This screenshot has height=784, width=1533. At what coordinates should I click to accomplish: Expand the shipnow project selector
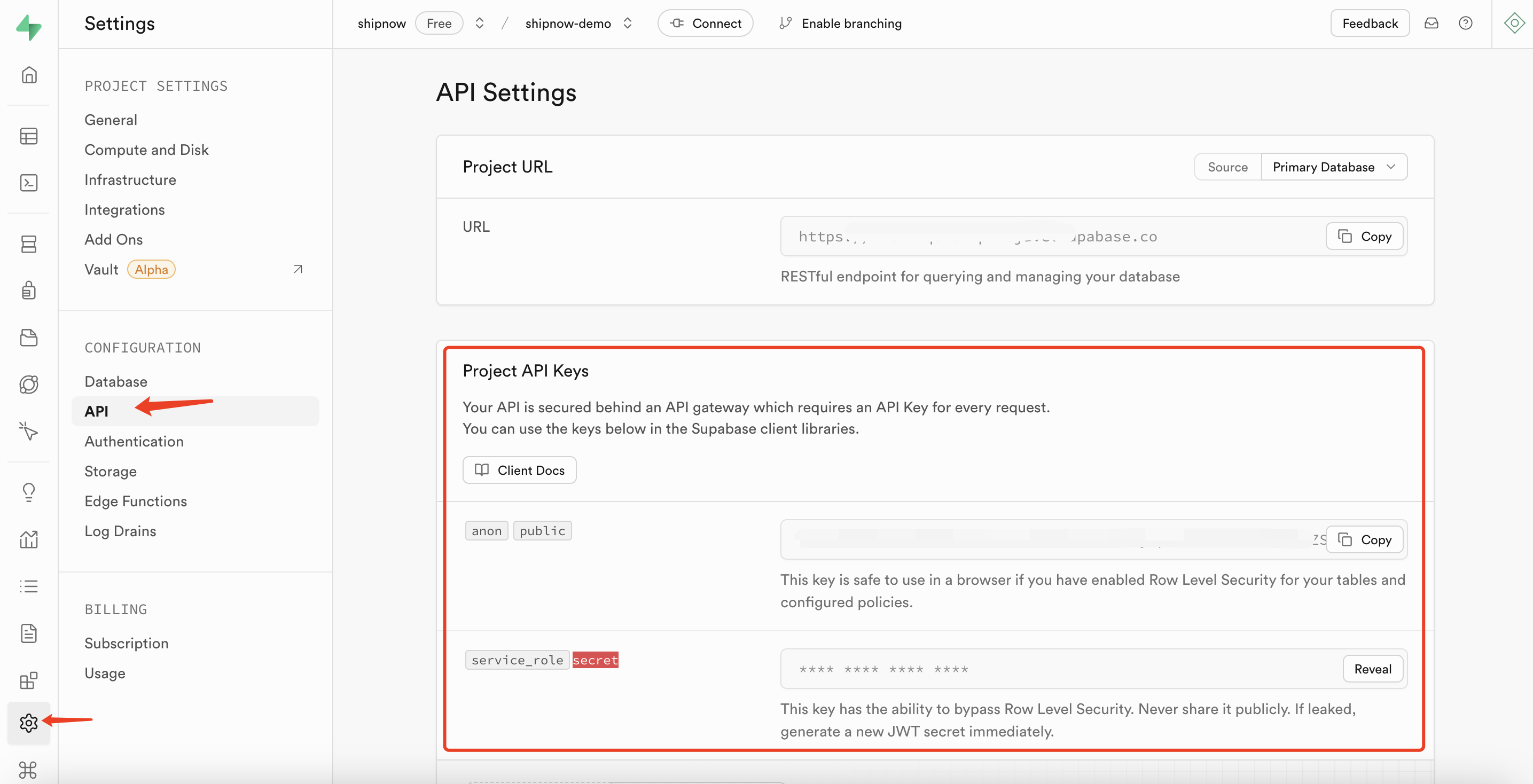[479, 23]
